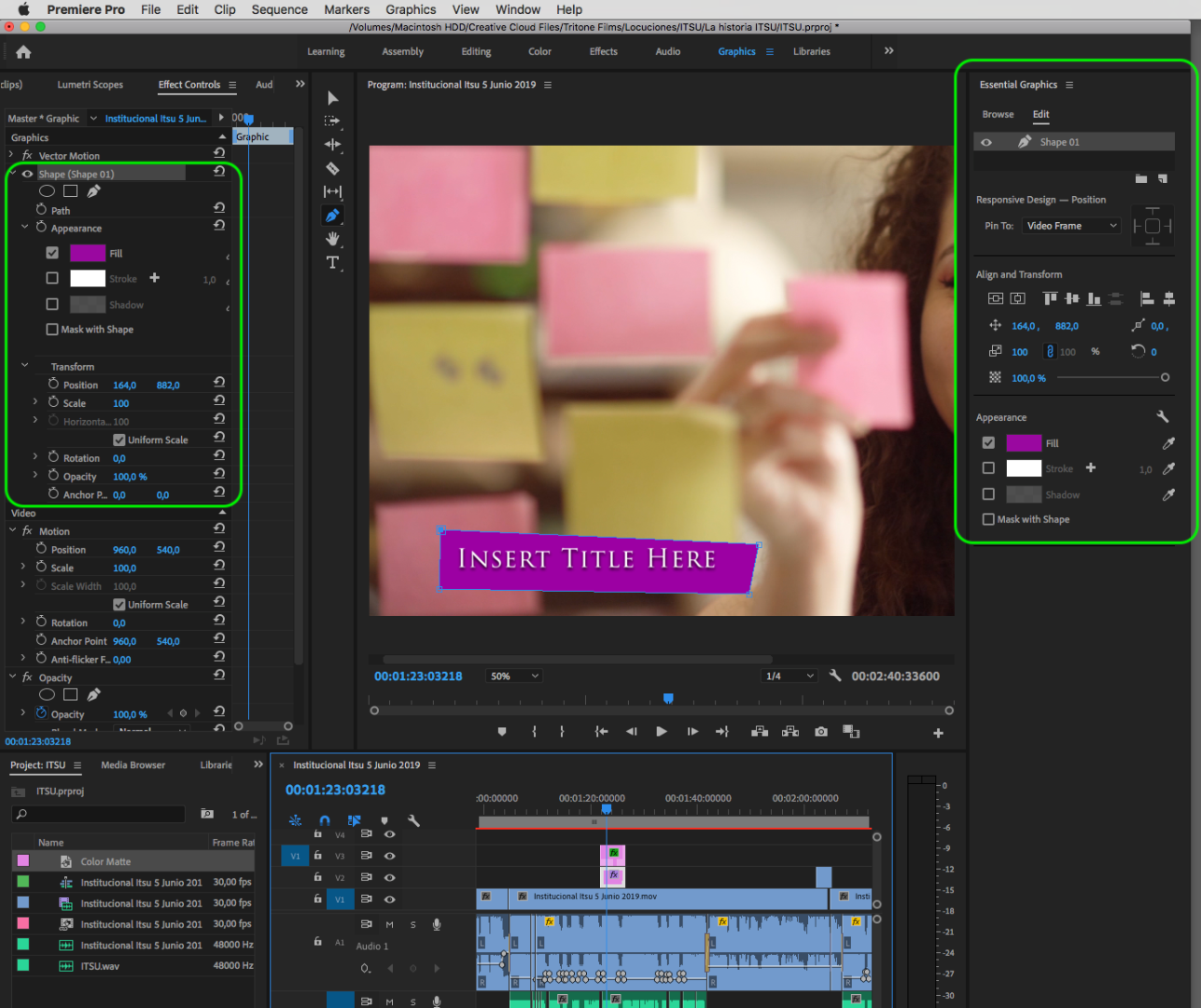1201x1008 pixels.
Task: Click the Extract button
Action: 790,732
